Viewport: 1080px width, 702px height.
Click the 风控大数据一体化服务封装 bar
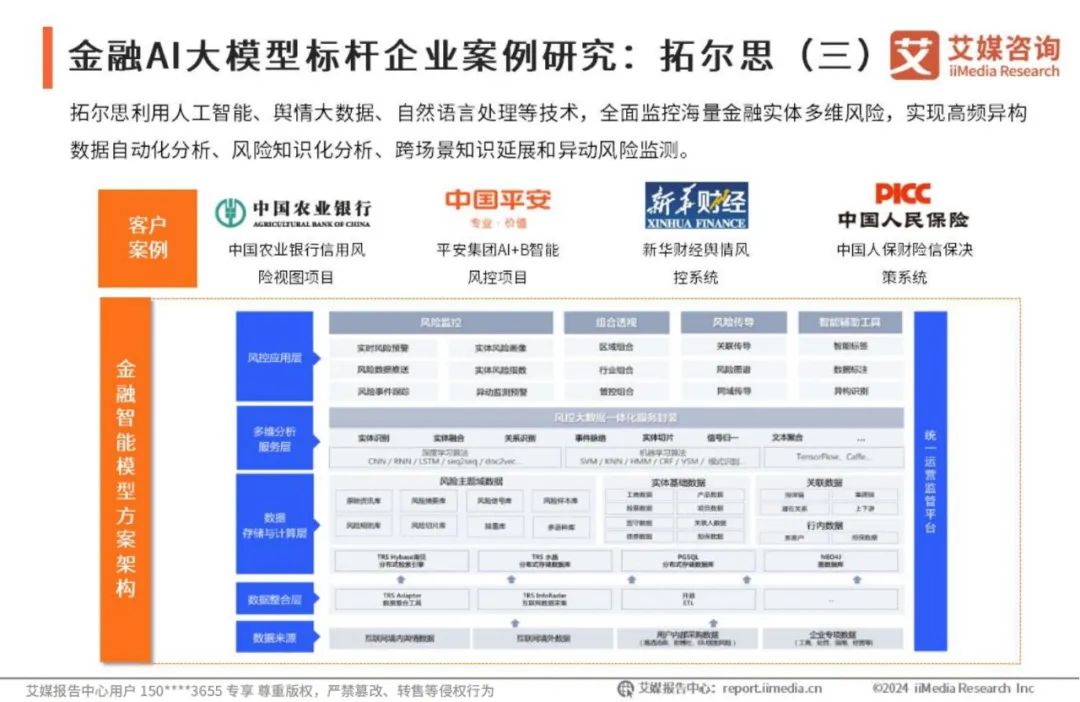pos(616,417)
